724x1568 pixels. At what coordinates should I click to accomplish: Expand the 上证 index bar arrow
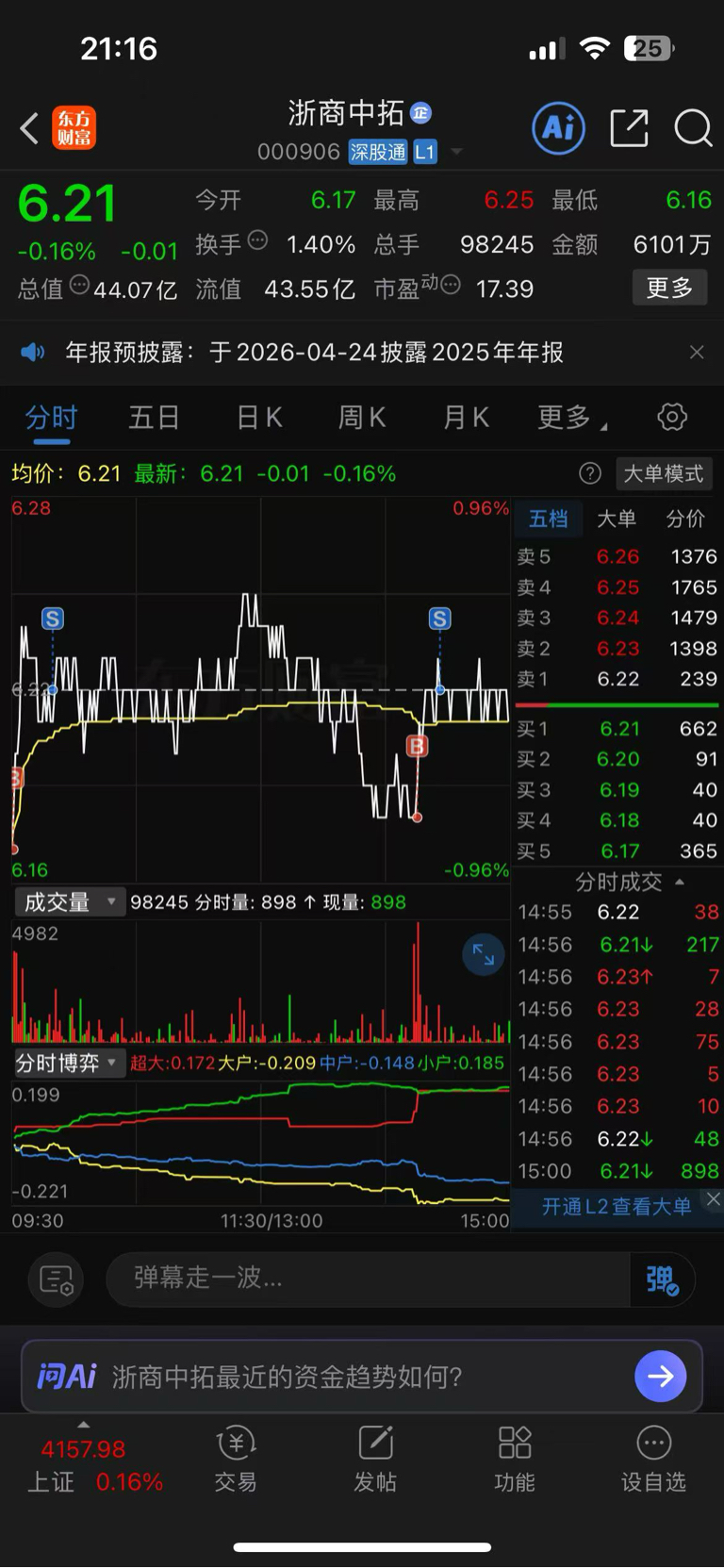pos(84,1426)
